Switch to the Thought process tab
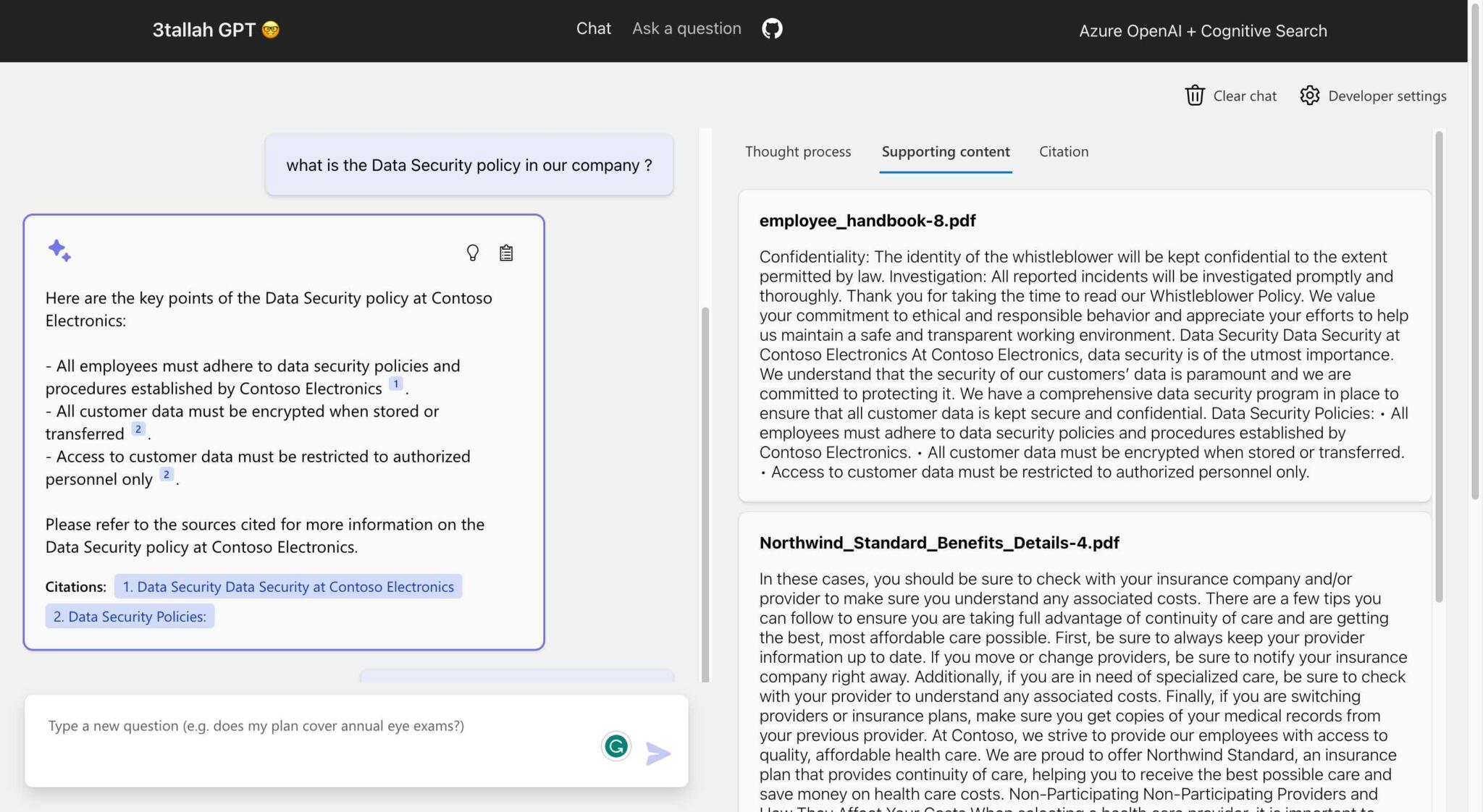 798,152
